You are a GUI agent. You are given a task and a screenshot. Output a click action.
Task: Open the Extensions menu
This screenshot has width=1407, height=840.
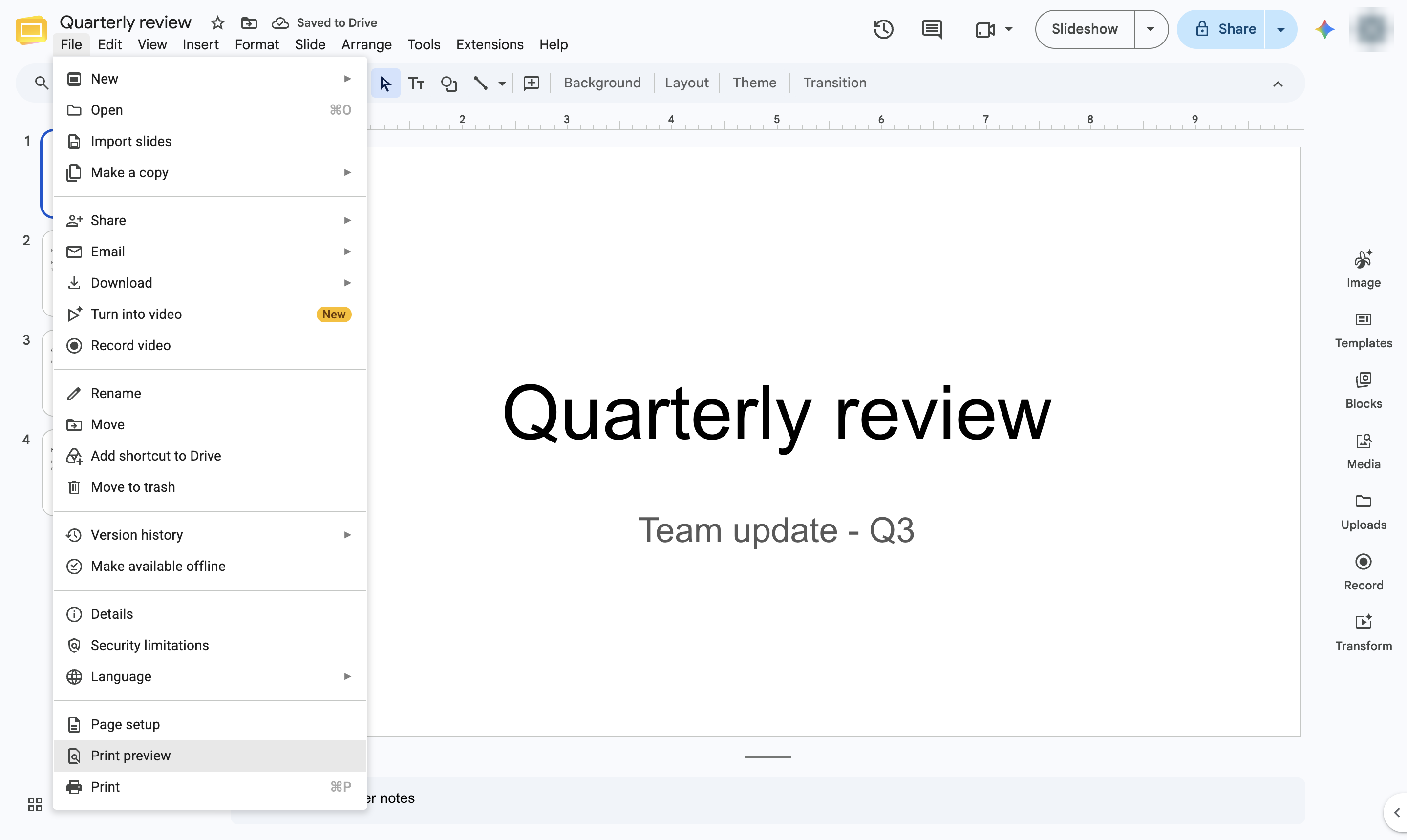(x=489, y=44)
